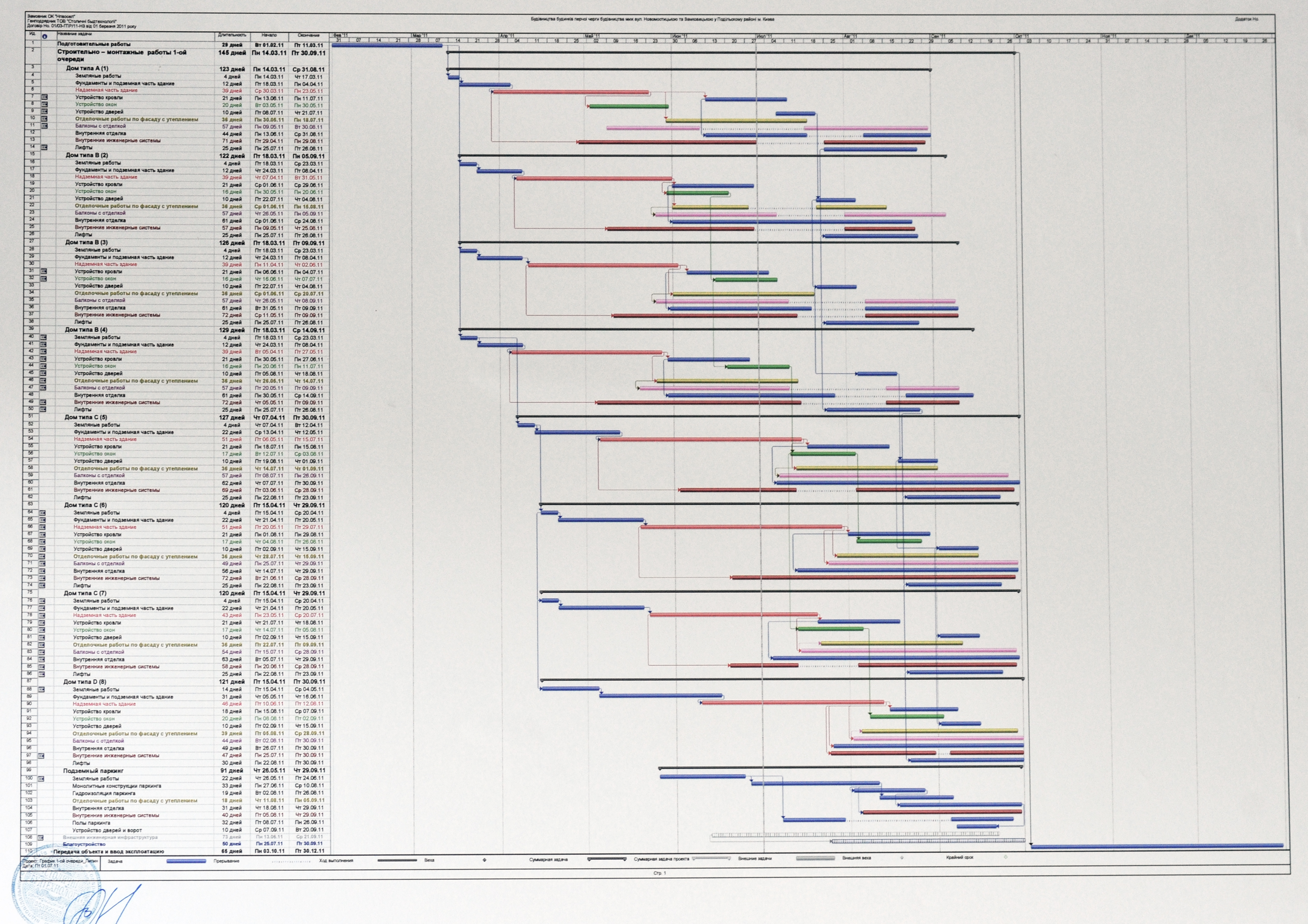This screenshot has width=1308, height=924.
Task: Click the indicator icon in row 86
Action: pyautogui.click(x=42, y=674)
